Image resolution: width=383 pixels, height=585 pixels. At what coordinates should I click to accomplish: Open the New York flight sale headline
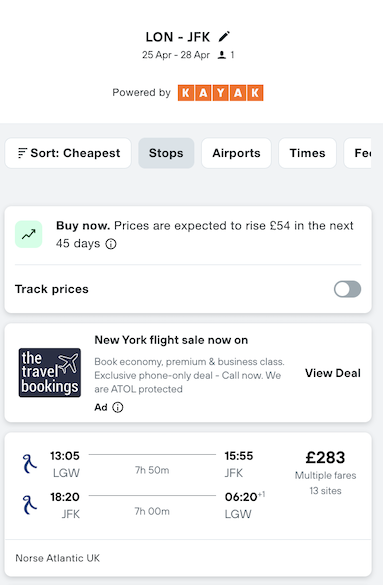pyautogui.click(x=171, y=340)
